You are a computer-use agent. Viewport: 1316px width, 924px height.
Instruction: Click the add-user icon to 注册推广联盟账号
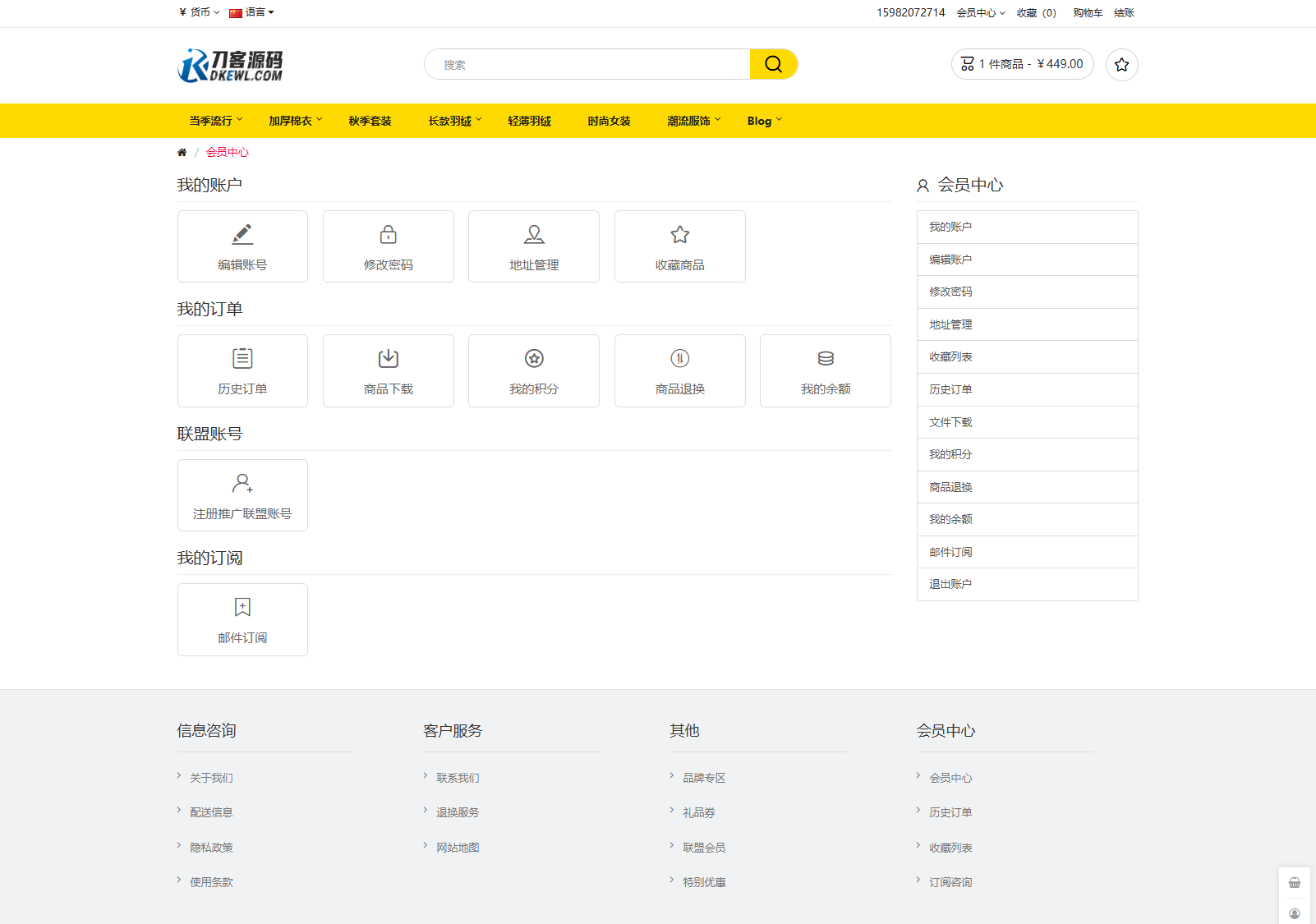click(x=242, y=483)
